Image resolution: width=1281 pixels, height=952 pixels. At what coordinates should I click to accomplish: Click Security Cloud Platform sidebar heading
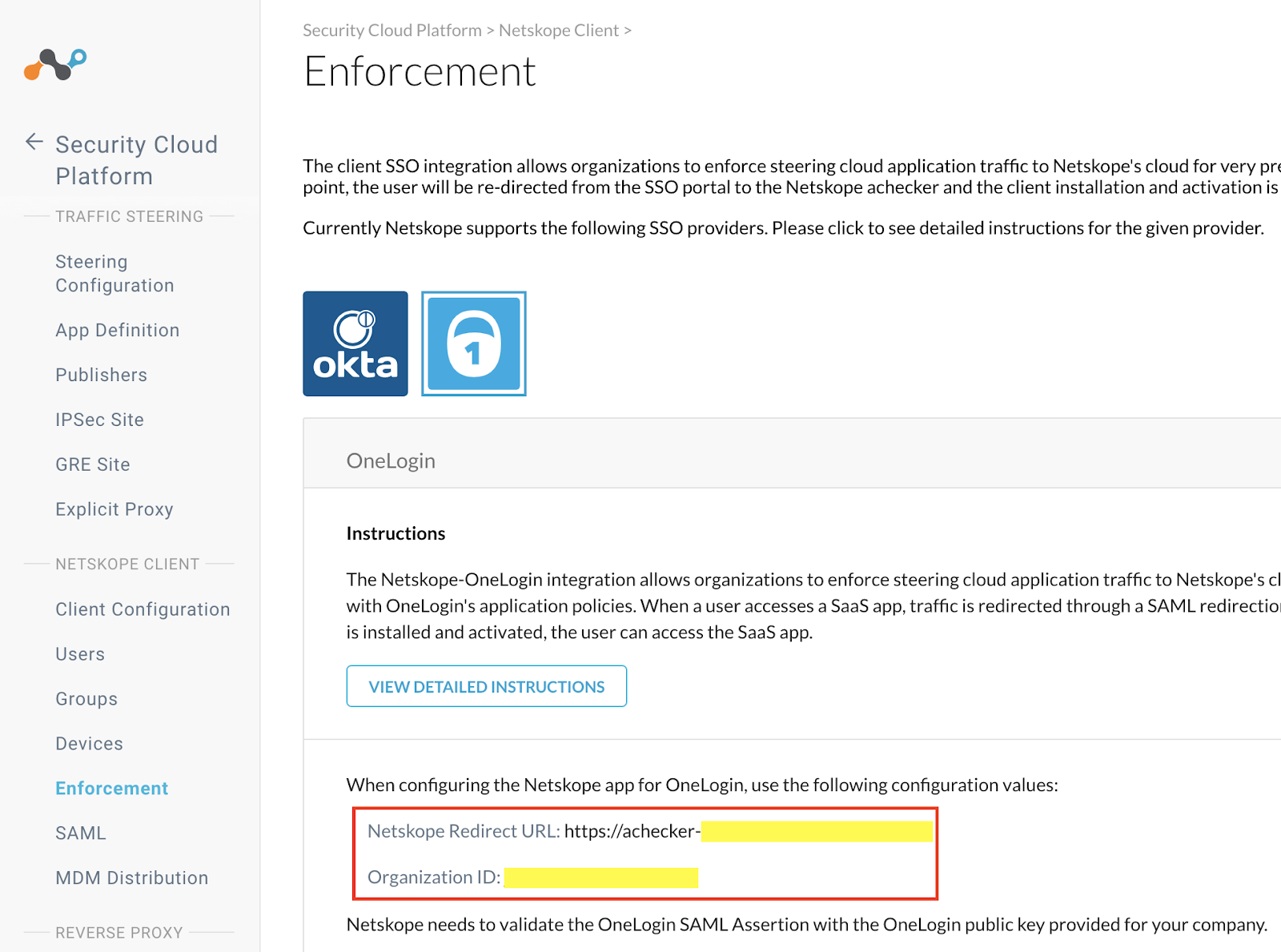pyautogui.click(x=136, y=160)
